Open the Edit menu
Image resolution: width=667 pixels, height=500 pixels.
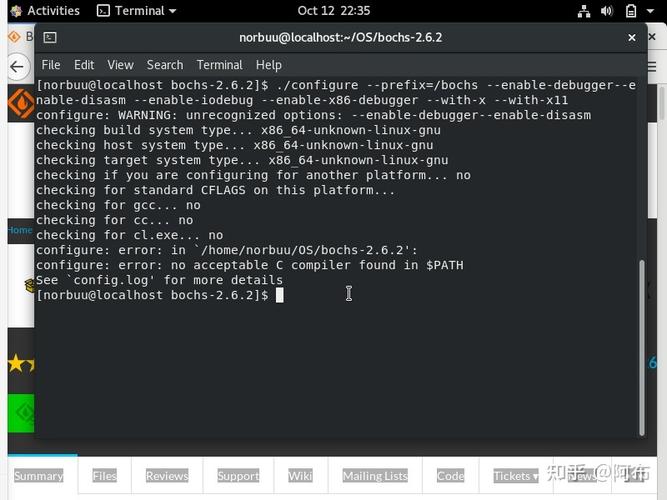coord(84,65)
